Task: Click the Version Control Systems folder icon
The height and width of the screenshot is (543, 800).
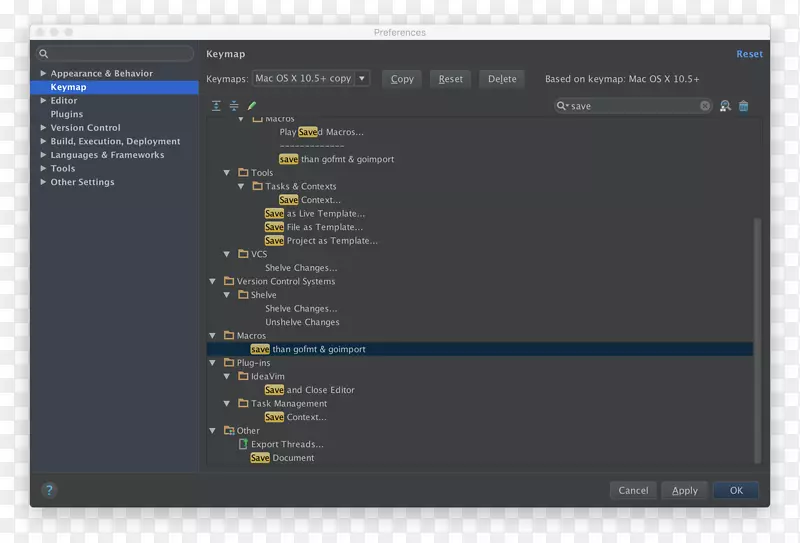Action: [229, 281]
